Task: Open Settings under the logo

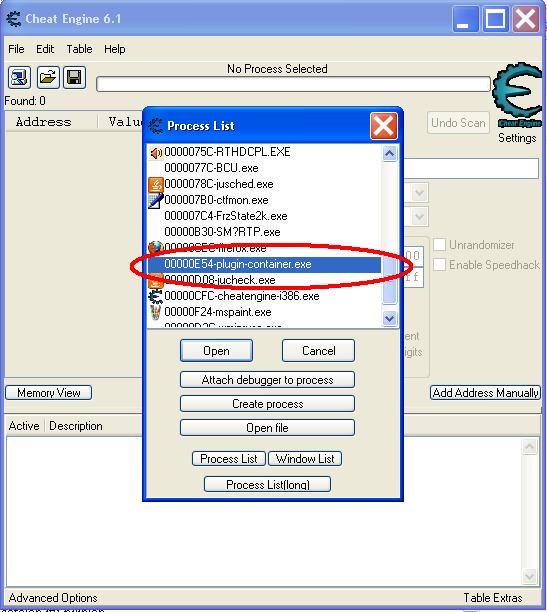Action: click(x=517, y=138)
